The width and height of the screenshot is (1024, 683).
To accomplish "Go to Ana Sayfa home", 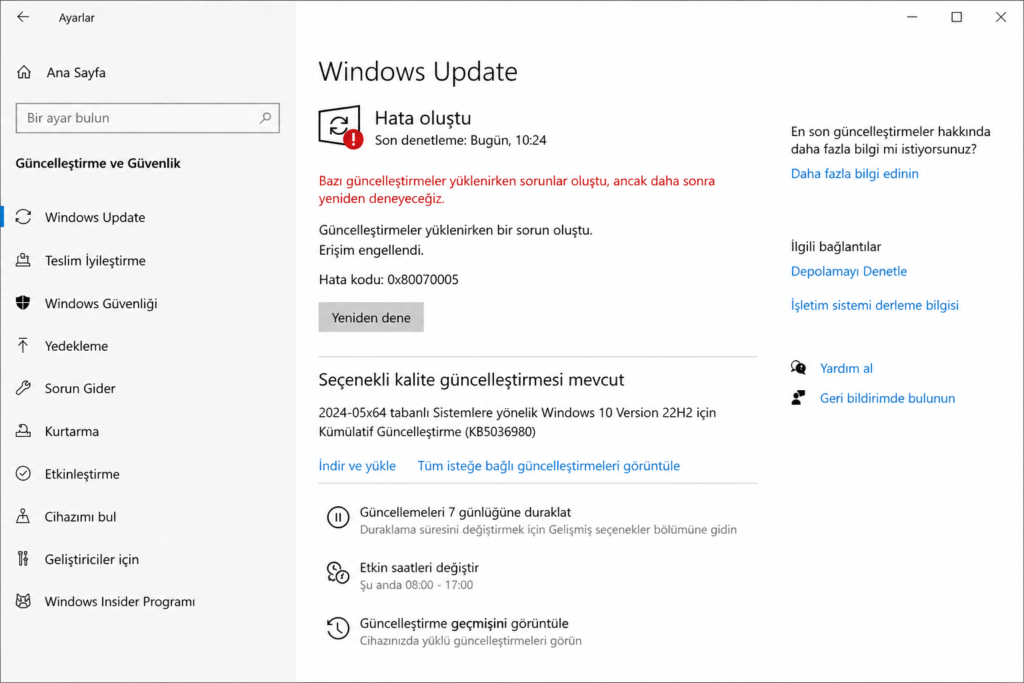I will point(76,72).
